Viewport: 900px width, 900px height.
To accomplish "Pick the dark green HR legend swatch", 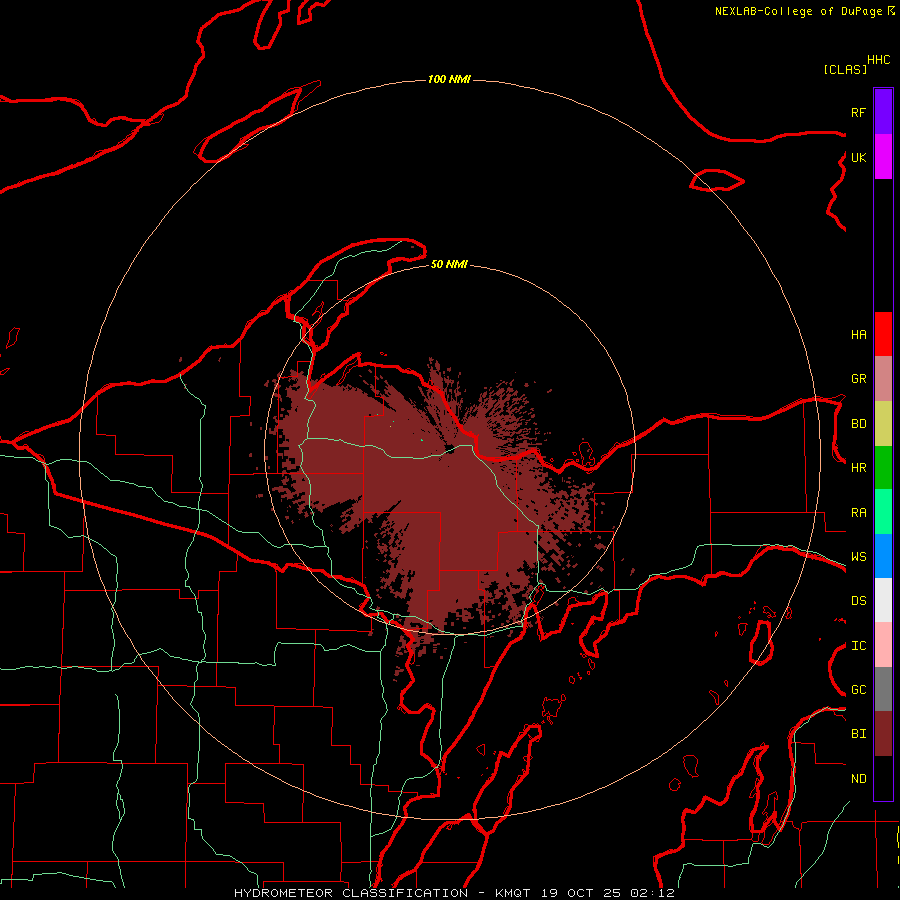I will pos(883,468).
